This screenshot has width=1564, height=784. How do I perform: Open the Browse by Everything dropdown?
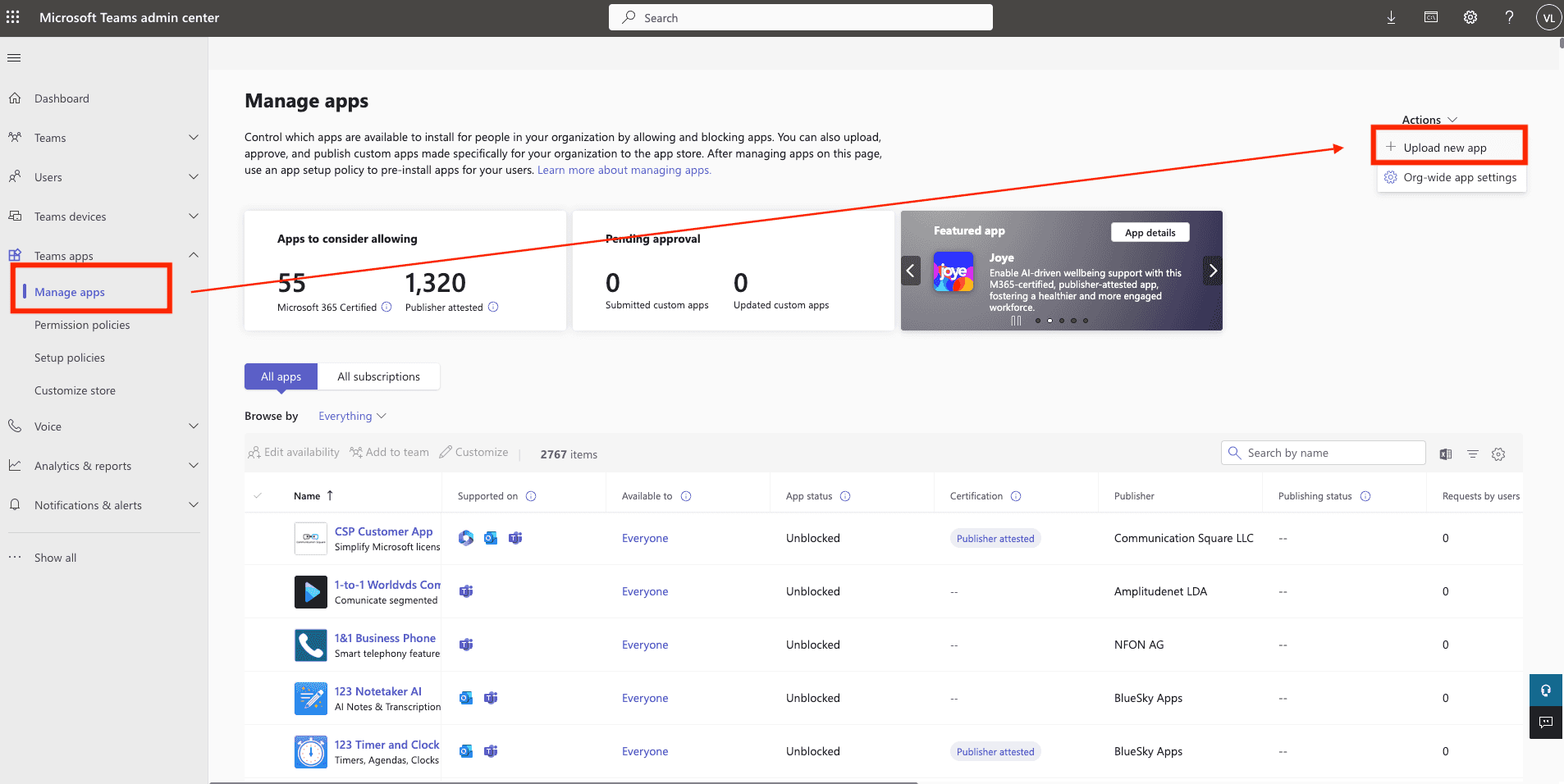[x=352, y=416]
